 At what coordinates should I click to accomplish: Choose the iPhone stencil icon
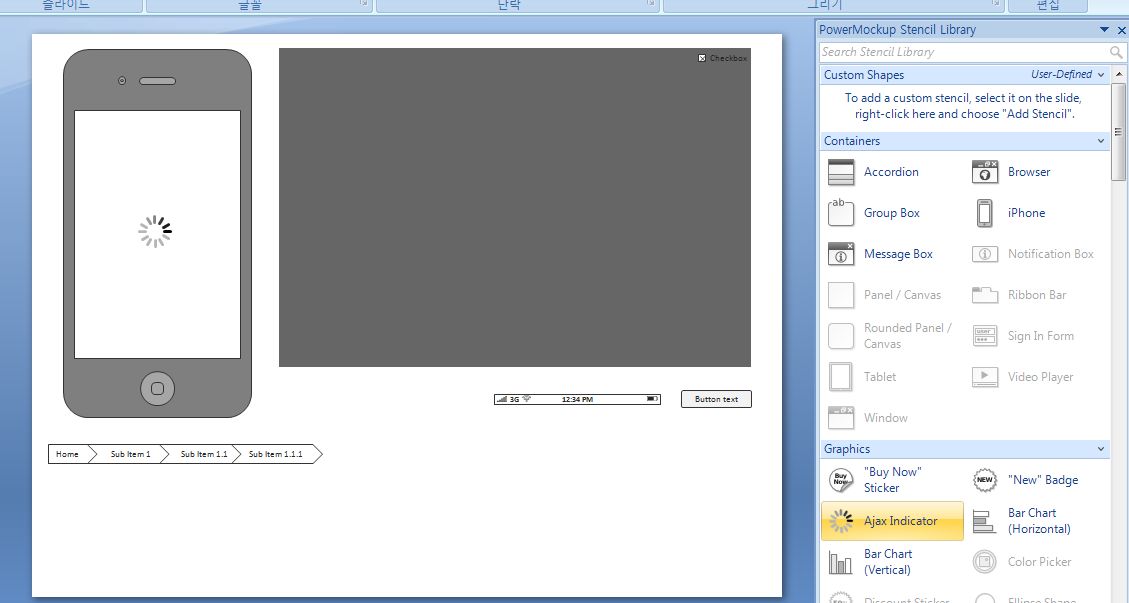(985, 213)
